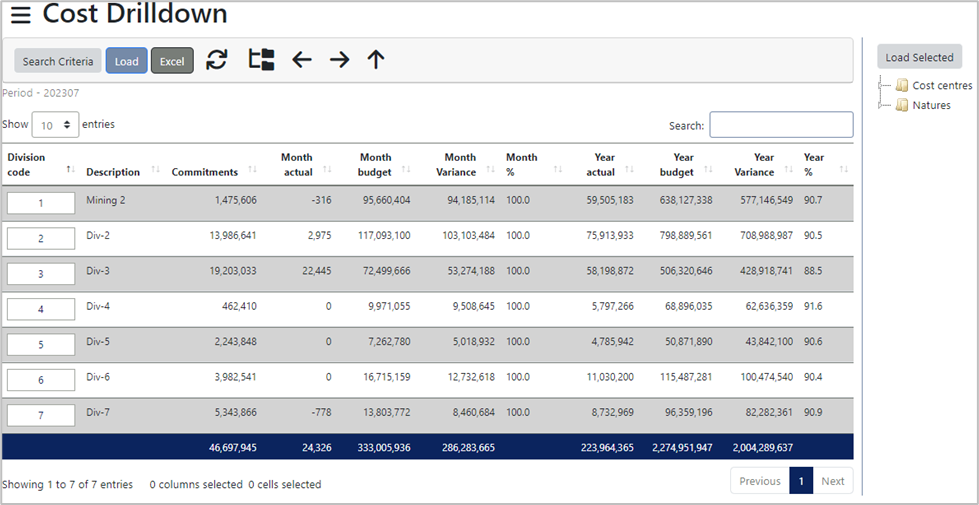Image resolution: width=979 pixels, height=505 pixels.
Task: Expand the Cost centres tree node
Action: point(880,85)
